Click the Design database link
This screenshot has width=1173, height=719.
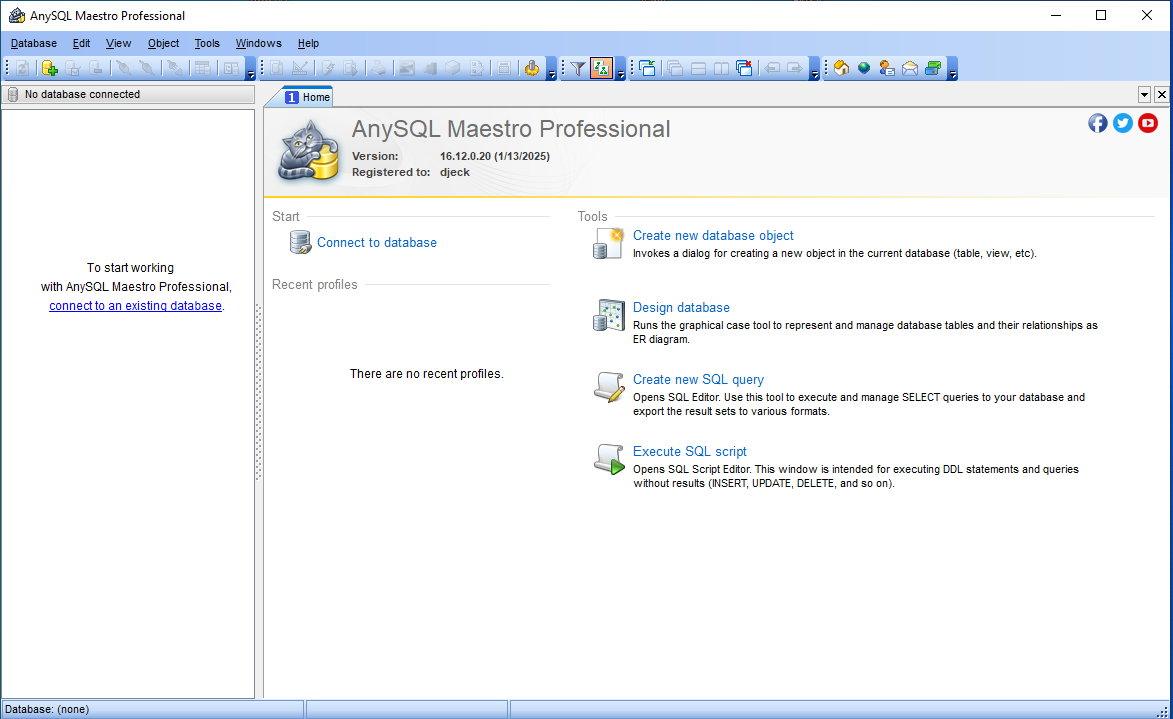(681, 308)
